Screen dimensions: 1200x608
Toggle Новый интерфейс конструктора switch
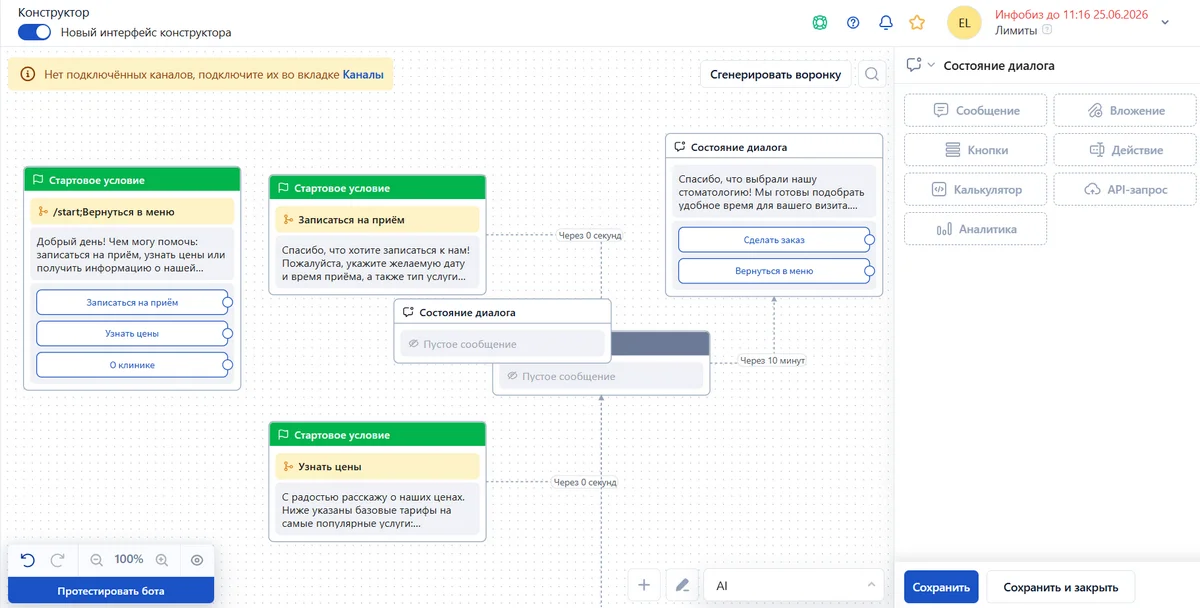tap(34, 32)
